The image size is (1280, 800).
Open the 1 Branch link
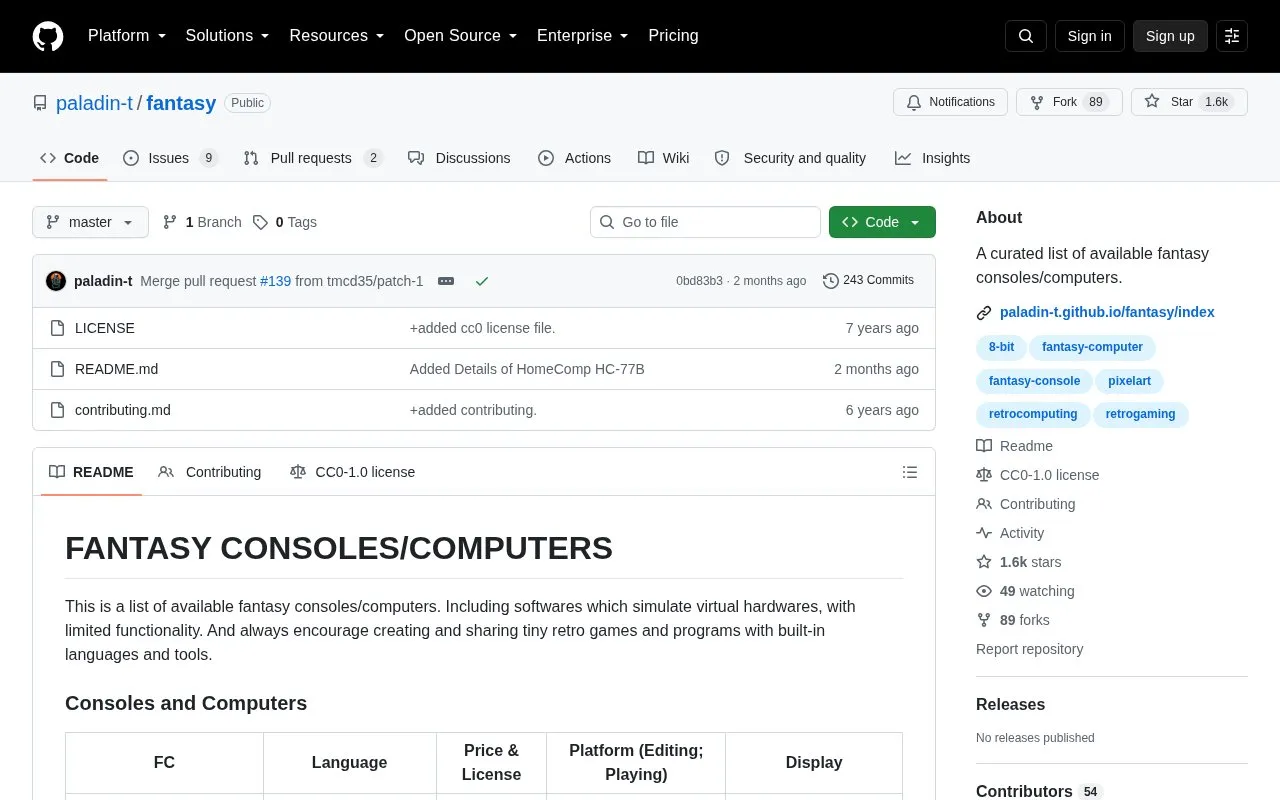(201, 222)
